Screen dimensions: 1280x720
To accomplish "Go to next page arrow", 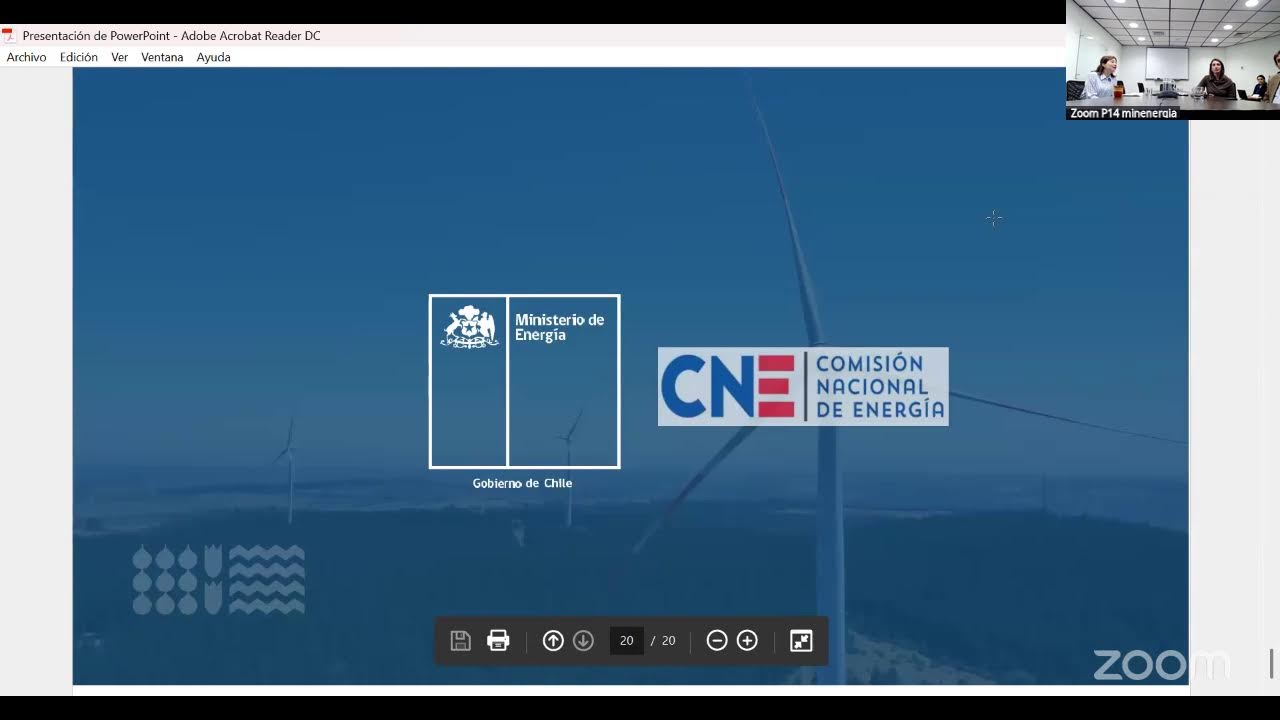I will pos(584,641).
